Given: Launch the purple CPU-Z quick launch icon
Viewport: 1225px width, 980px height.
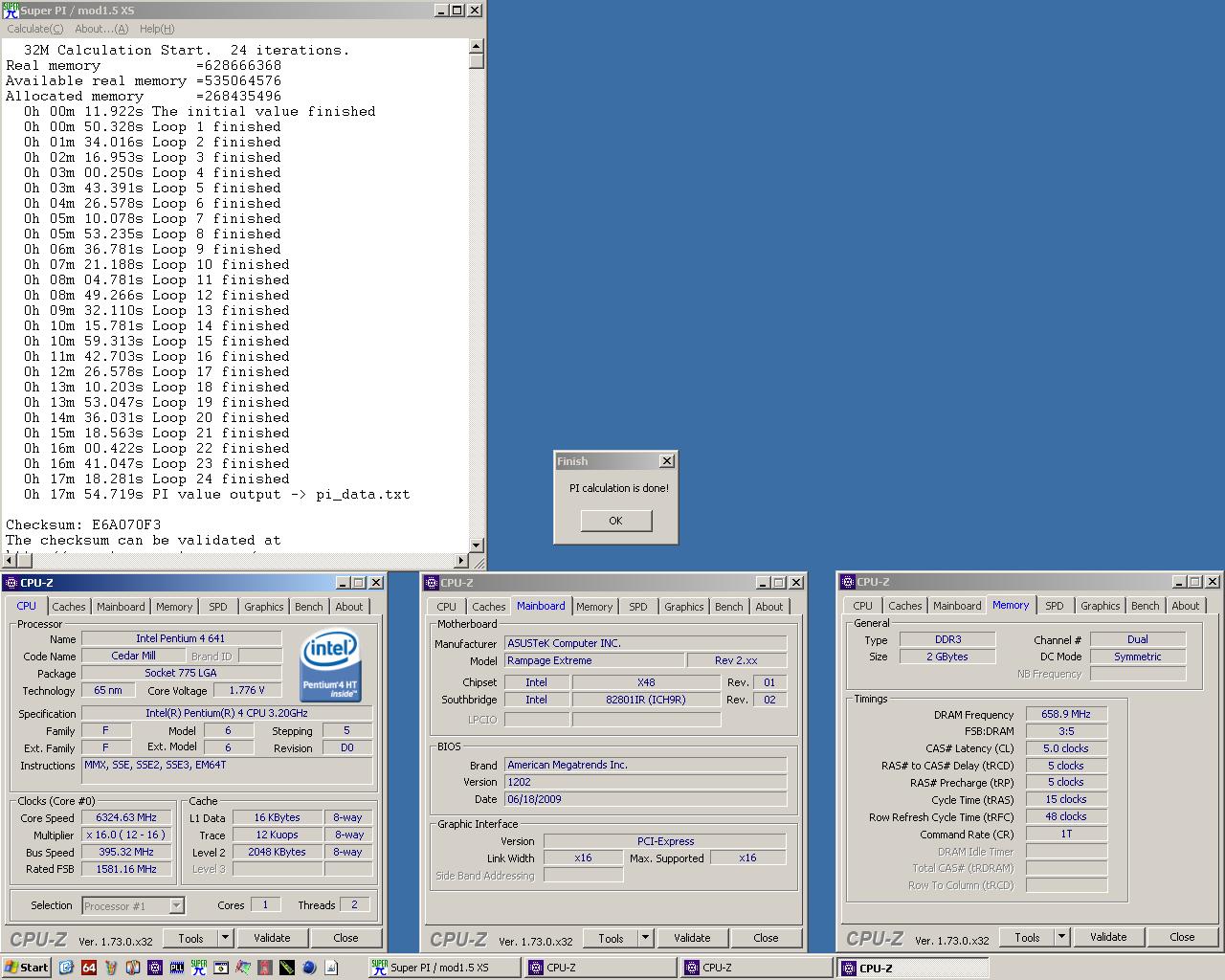Looking at the screenshot, I should pos(155,968).
